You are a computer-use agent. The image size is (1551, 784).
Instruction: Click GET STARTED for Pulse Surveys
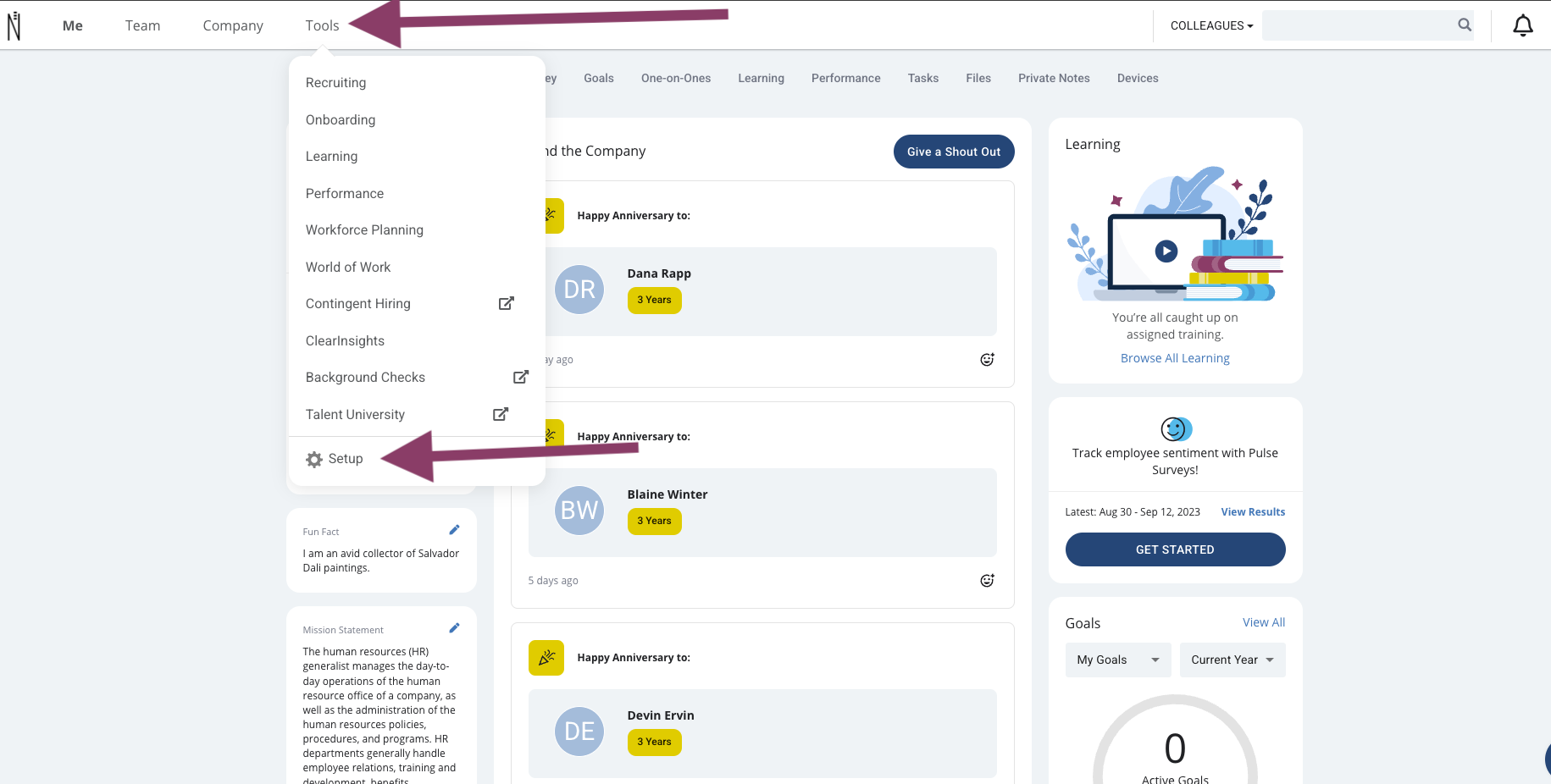click(1175, 549)
